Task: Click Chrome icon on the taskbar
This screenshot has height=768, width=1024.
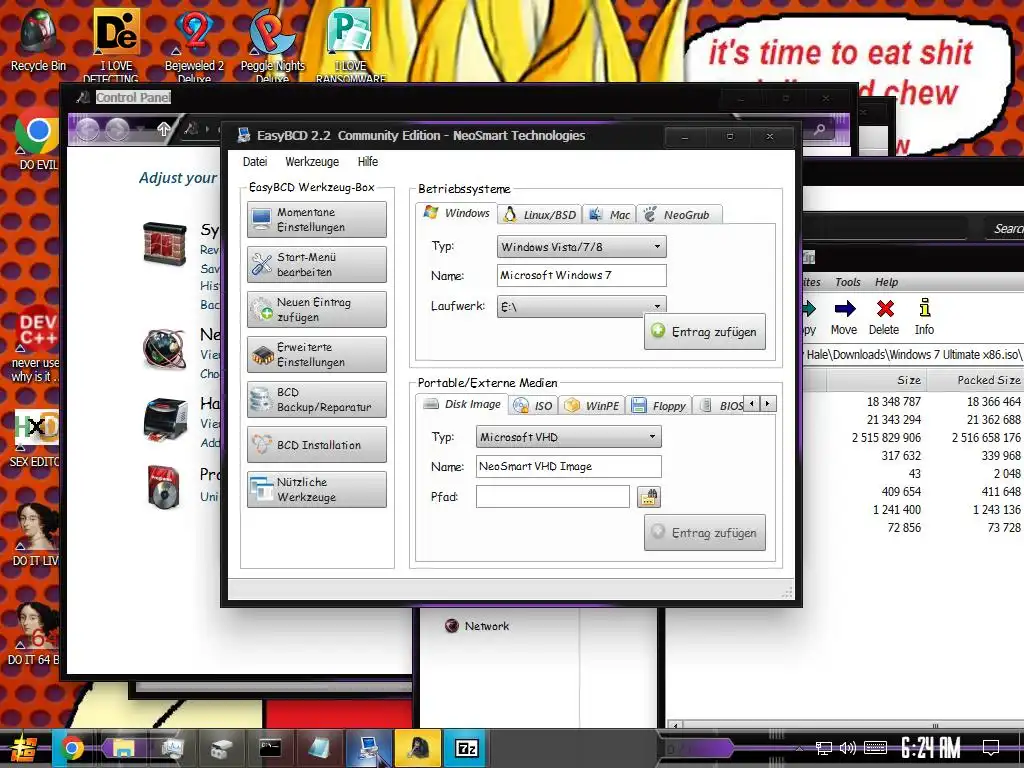Action: [x=71, y=748]
